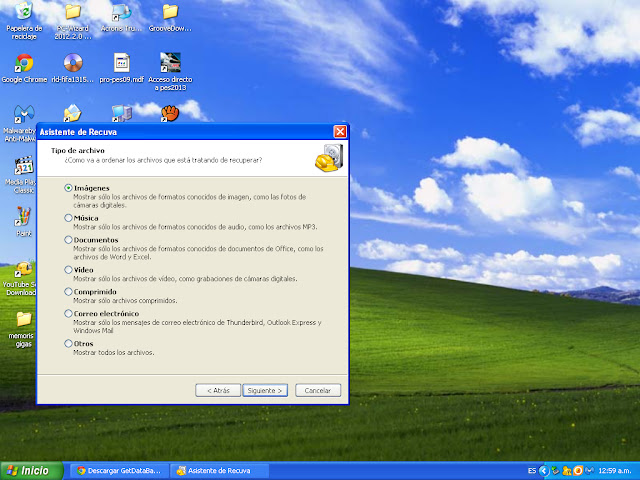Select the Imágenes radio button
Viewport: 640px width, 480px height.
pyautogui.click(x=68, y=188)
